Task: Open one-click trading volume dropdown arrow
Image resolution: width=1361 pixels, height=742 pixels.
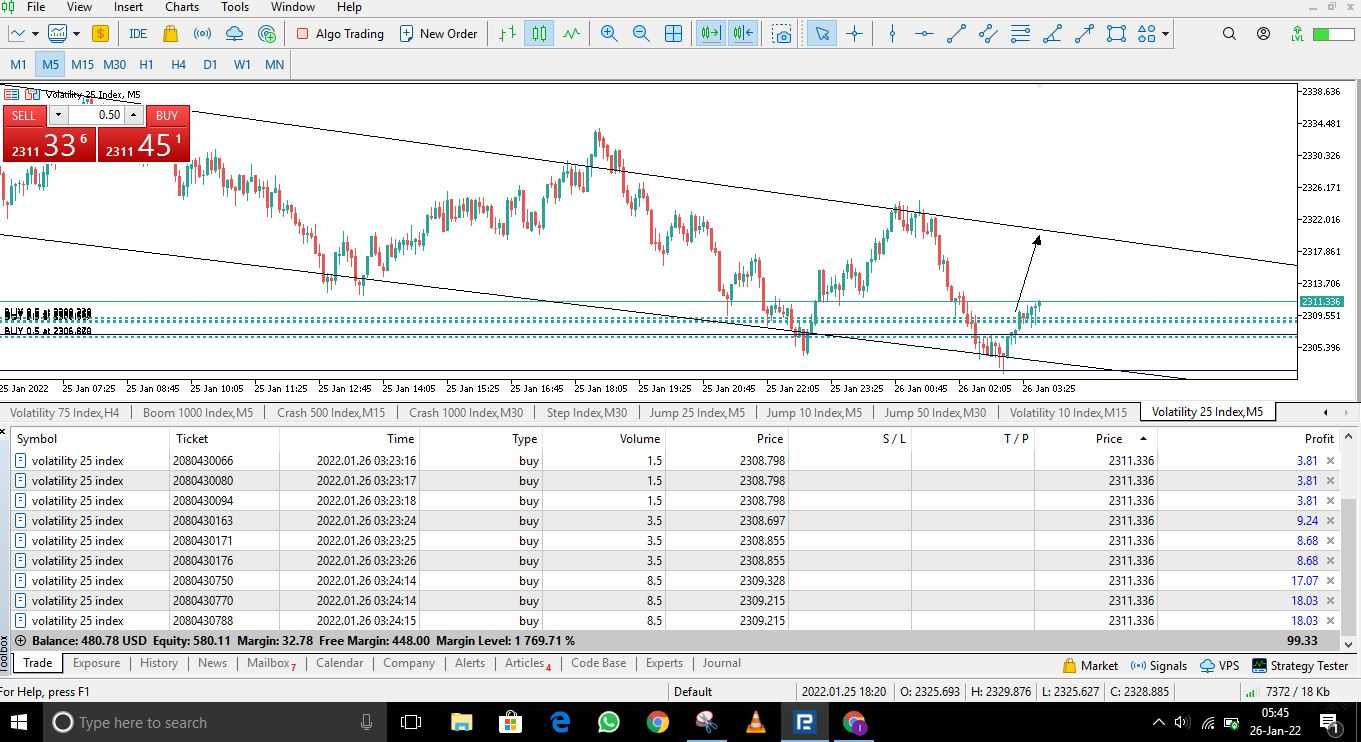Action: click(x=57, y=115)
